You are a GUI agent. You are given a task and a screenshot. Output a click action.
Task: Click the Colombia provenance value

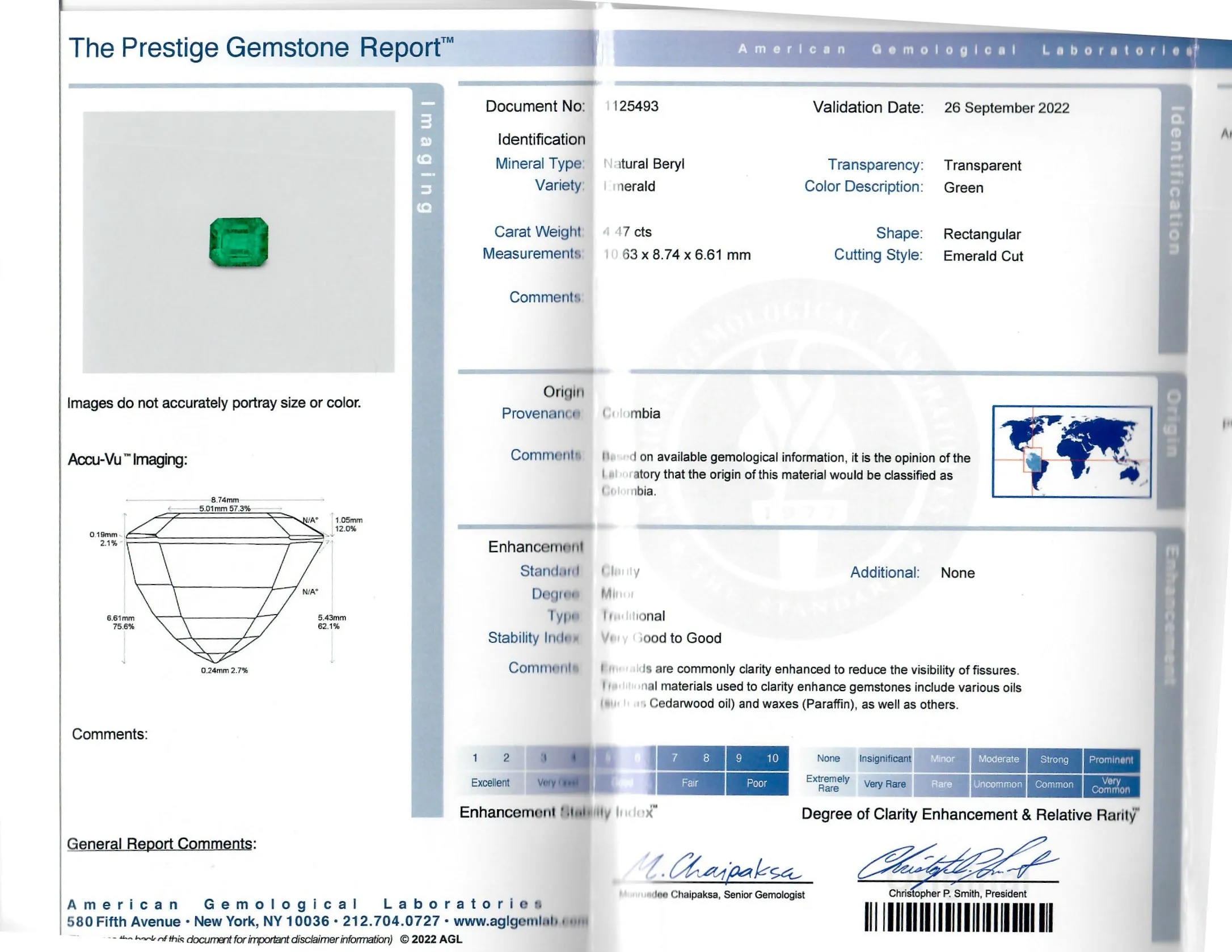point(631,413)
